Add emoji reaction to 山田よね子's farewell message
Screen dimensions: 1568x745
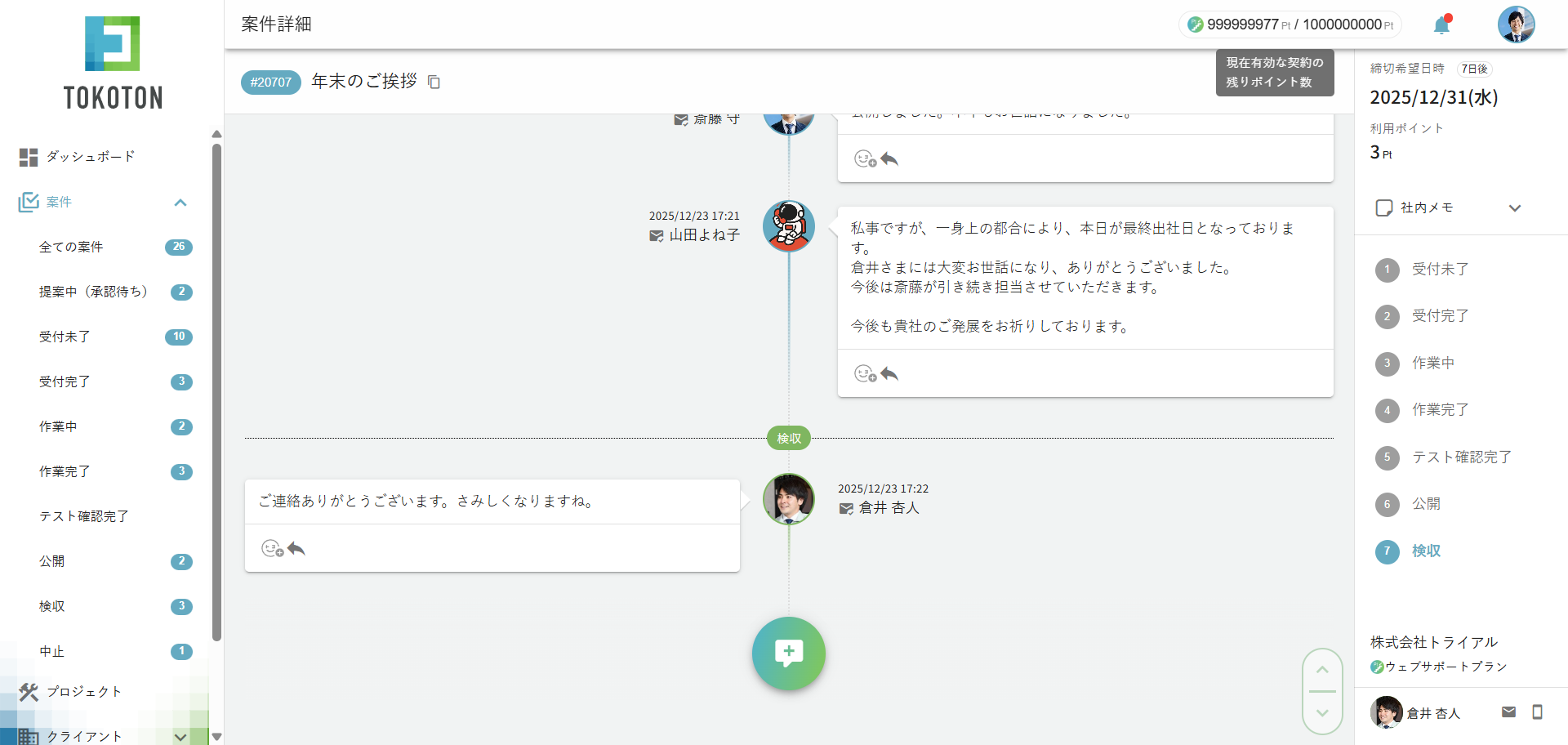point(866,374)
